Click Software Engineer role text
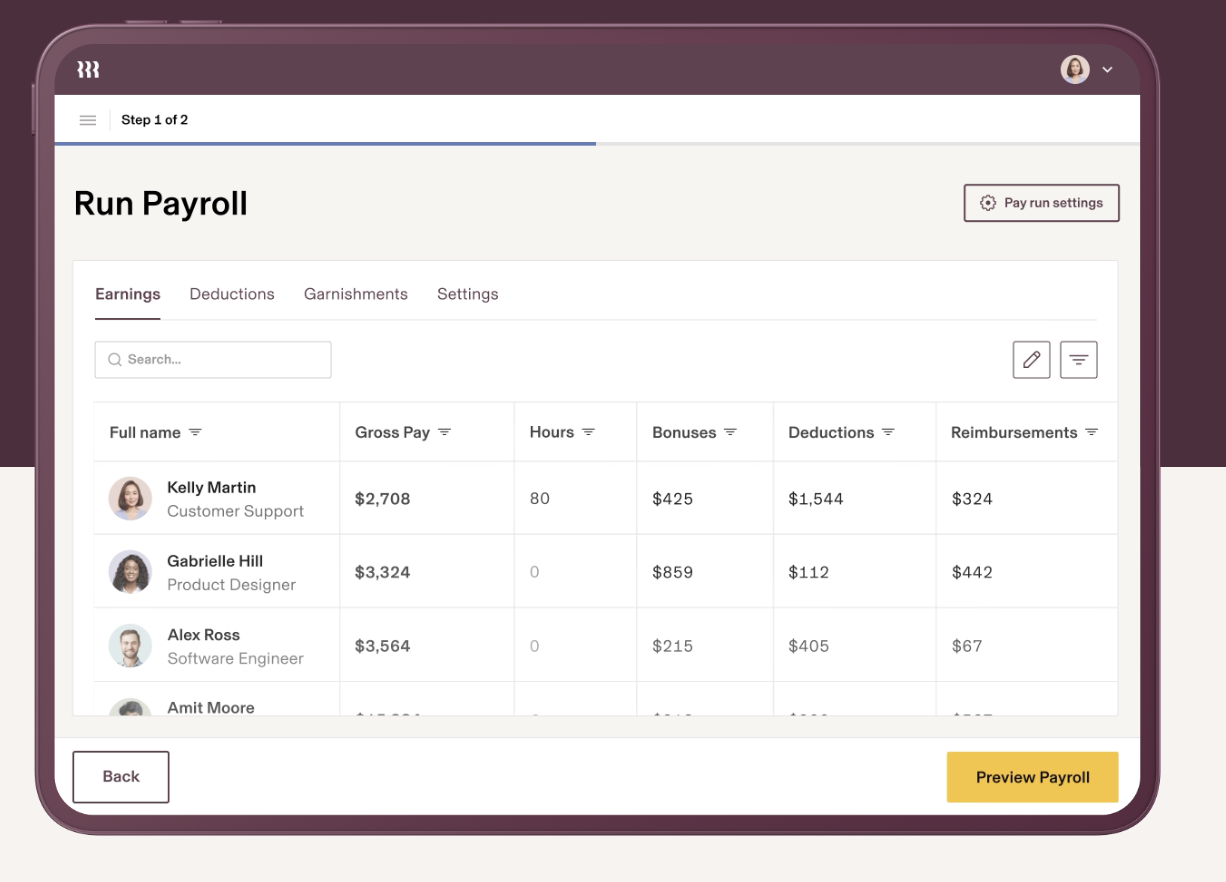The width and height of the screenshot is (1226, 882). (x=236, y=659)
